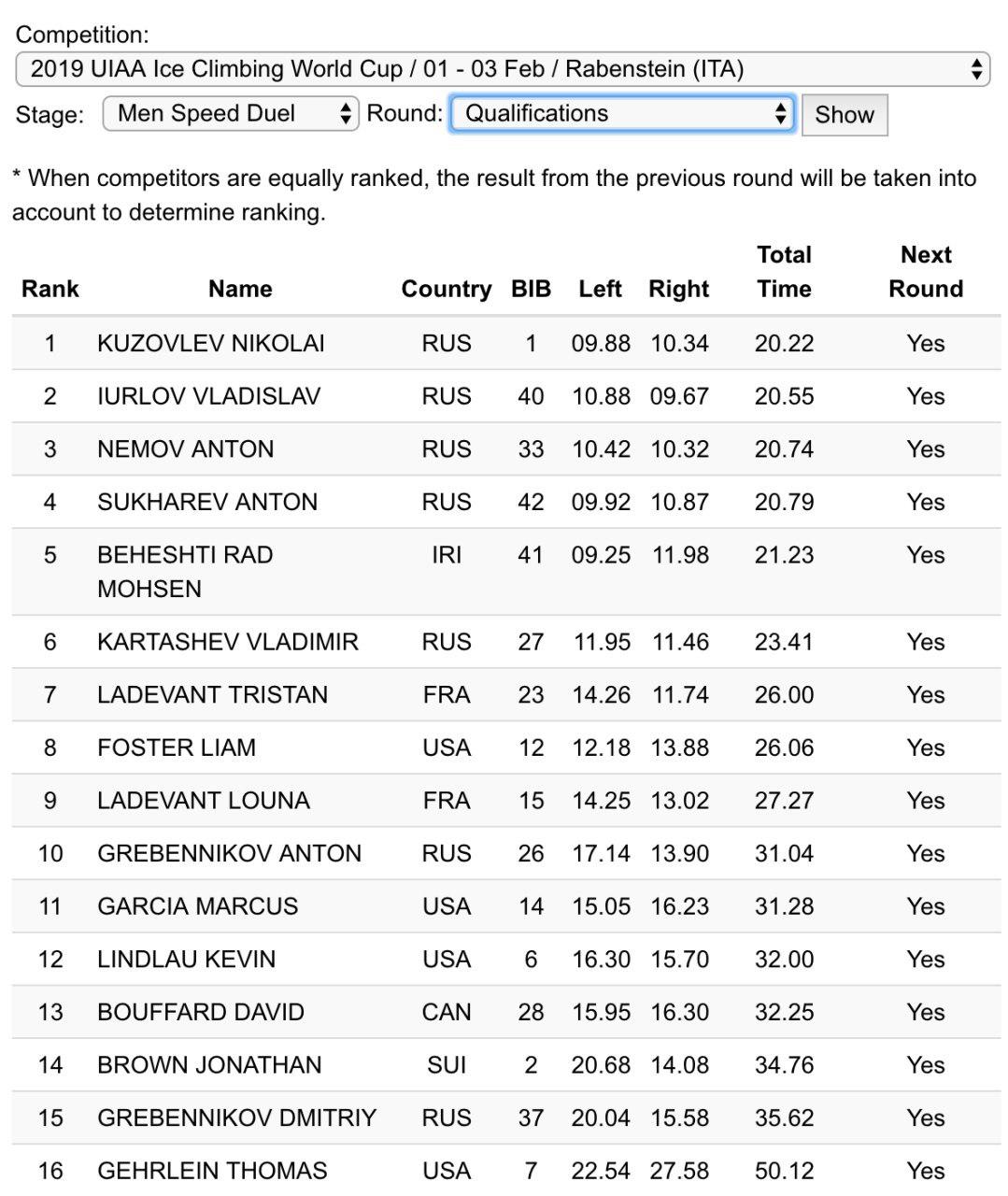Click the Right column header
The height and width of the screenshot is (1196, 1008).
[679, 289]
